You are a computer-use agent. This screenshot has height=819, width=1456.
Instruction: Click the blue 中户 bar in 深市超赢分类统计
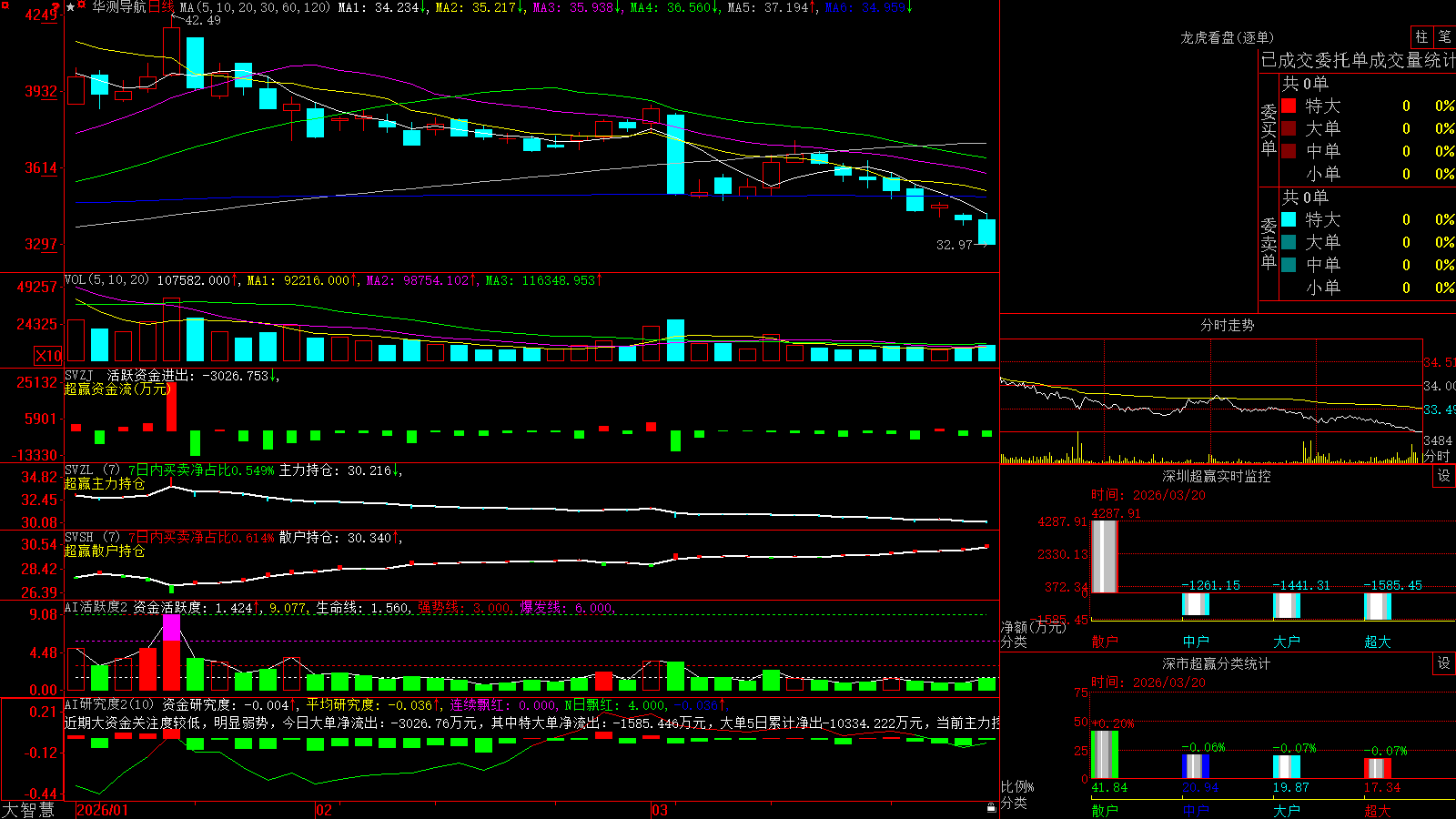(1196, 766)
